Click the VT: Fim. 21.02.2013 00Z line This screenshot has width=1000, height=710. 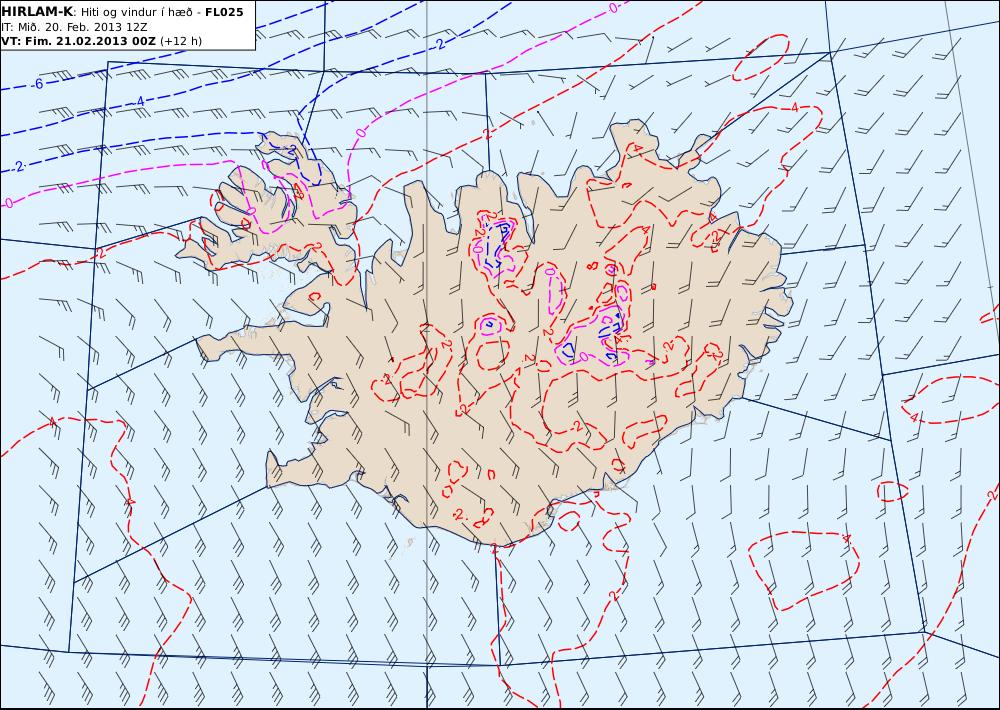point(78,41)
